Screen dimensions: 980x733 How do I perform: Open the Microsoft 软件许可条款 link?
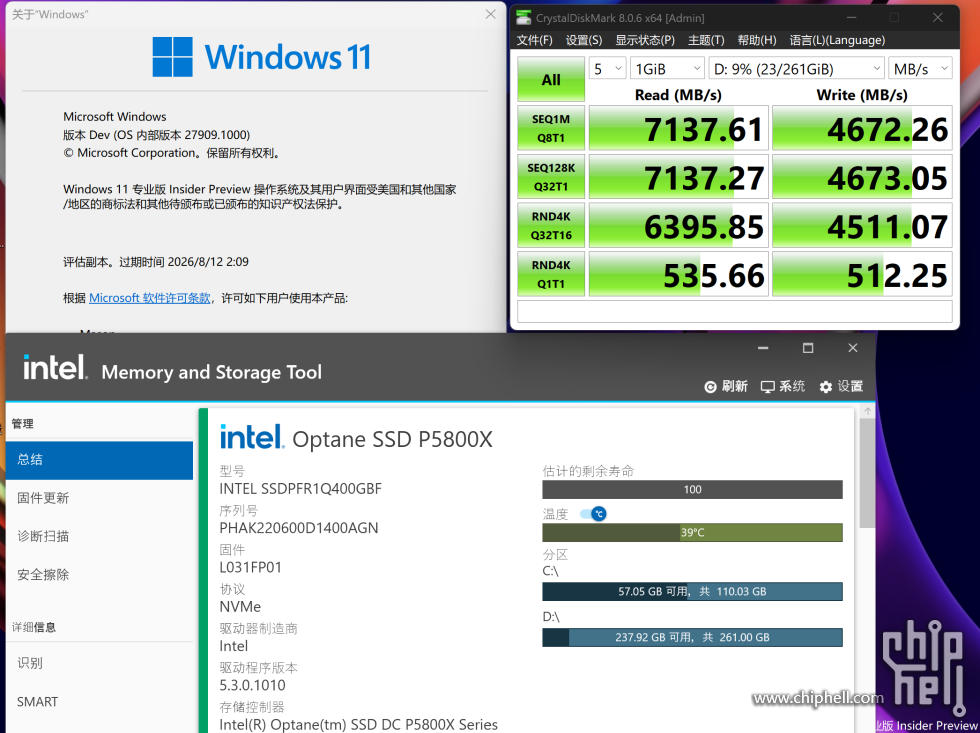point(149,298)
